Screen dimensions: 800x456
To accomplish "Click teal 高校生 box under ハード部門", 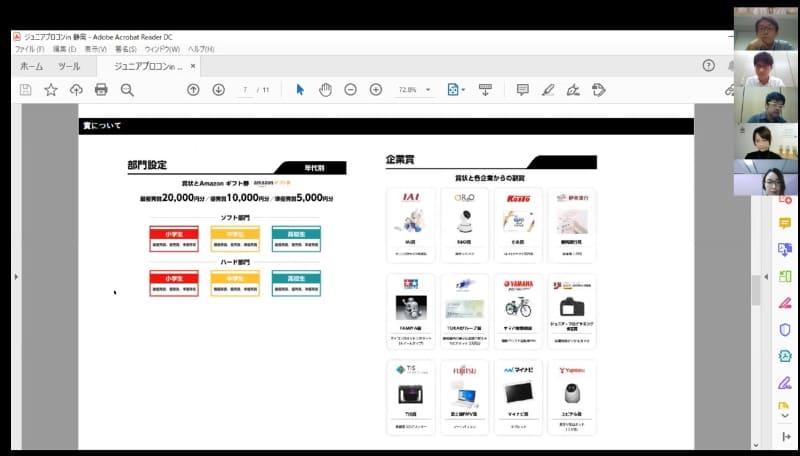I will 296,283.
